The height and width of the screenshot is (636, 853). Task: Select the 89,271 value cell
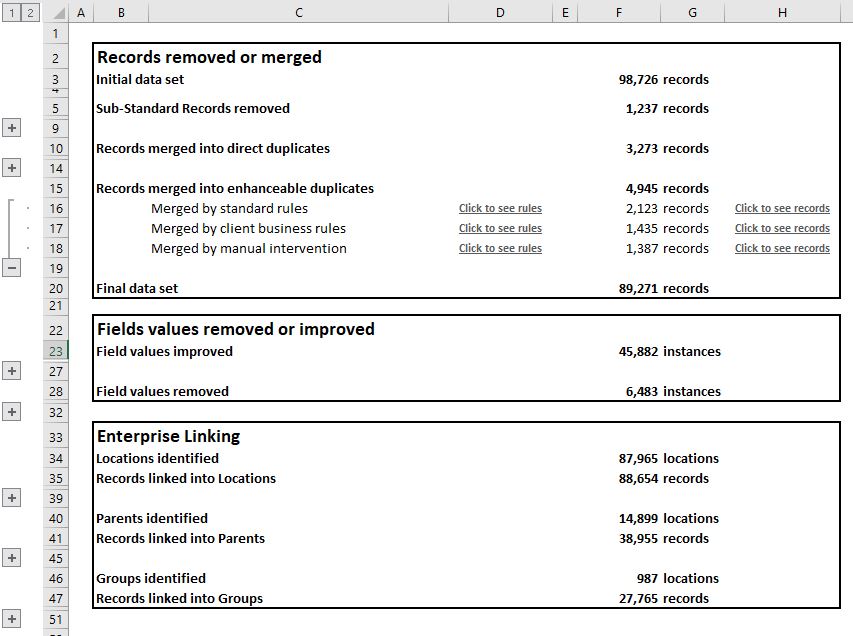619,288
